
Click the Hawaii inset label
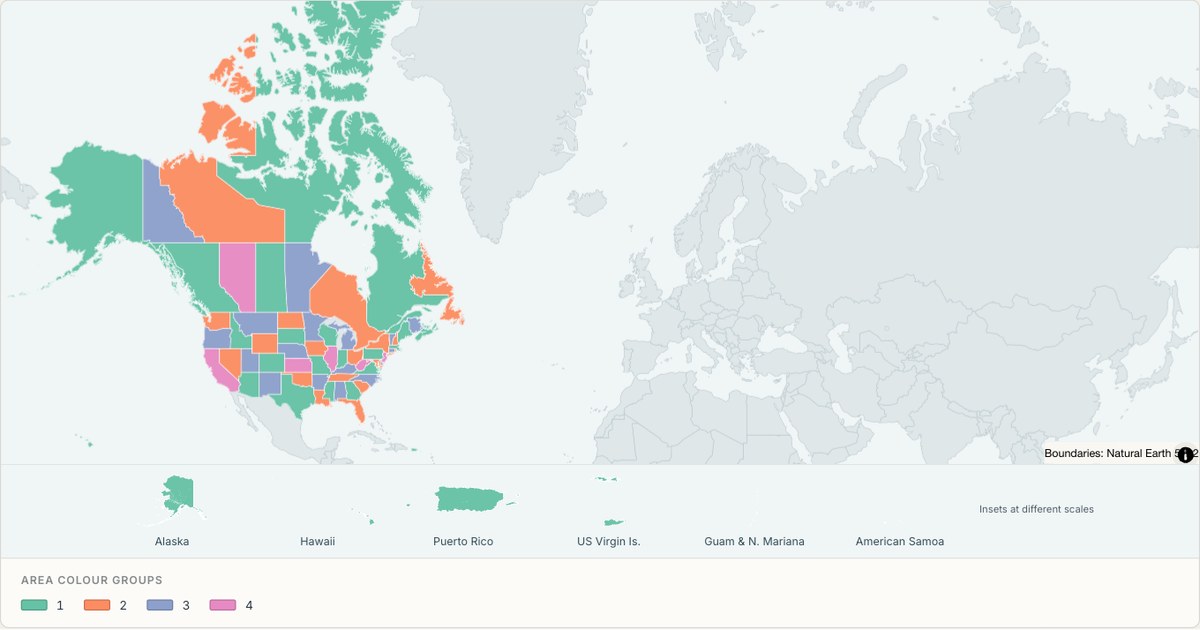click(x=317, y=541)
